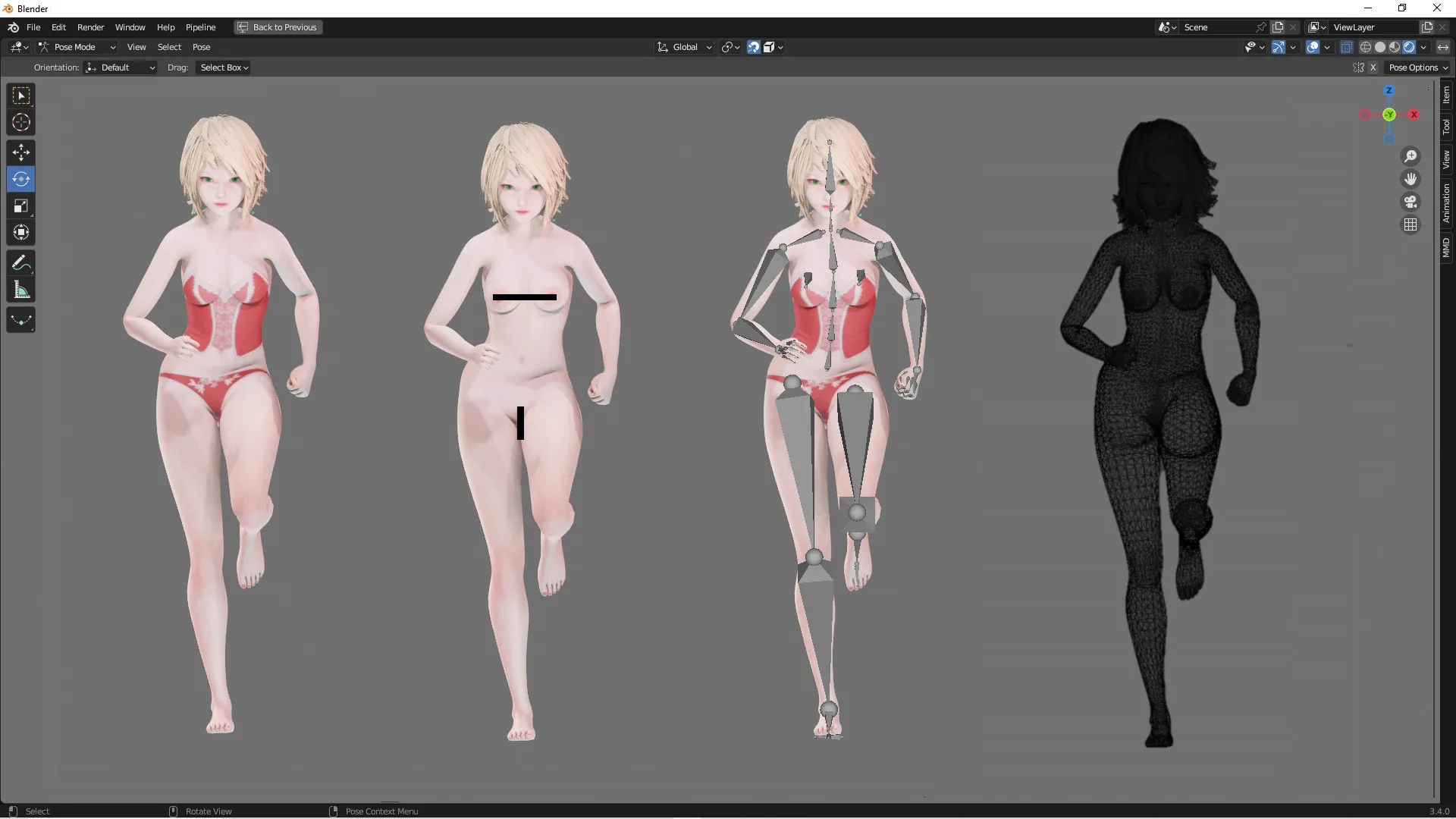Open the Pose menu
This screenshot has height=819, width=1456.
[202, 46]
